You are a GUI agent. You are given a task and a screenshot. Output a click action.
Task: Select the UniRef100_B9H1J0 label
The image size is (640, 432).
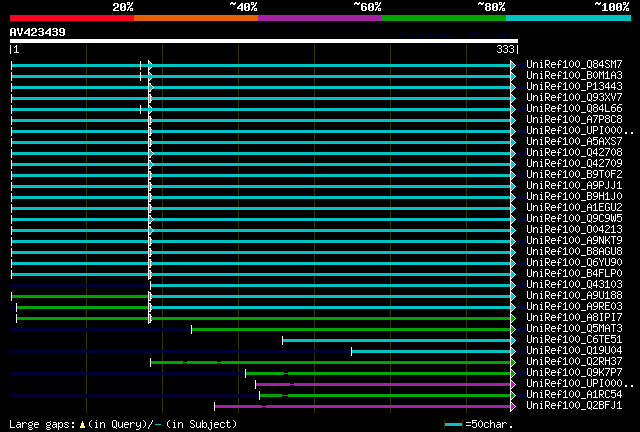click(574, 197)
